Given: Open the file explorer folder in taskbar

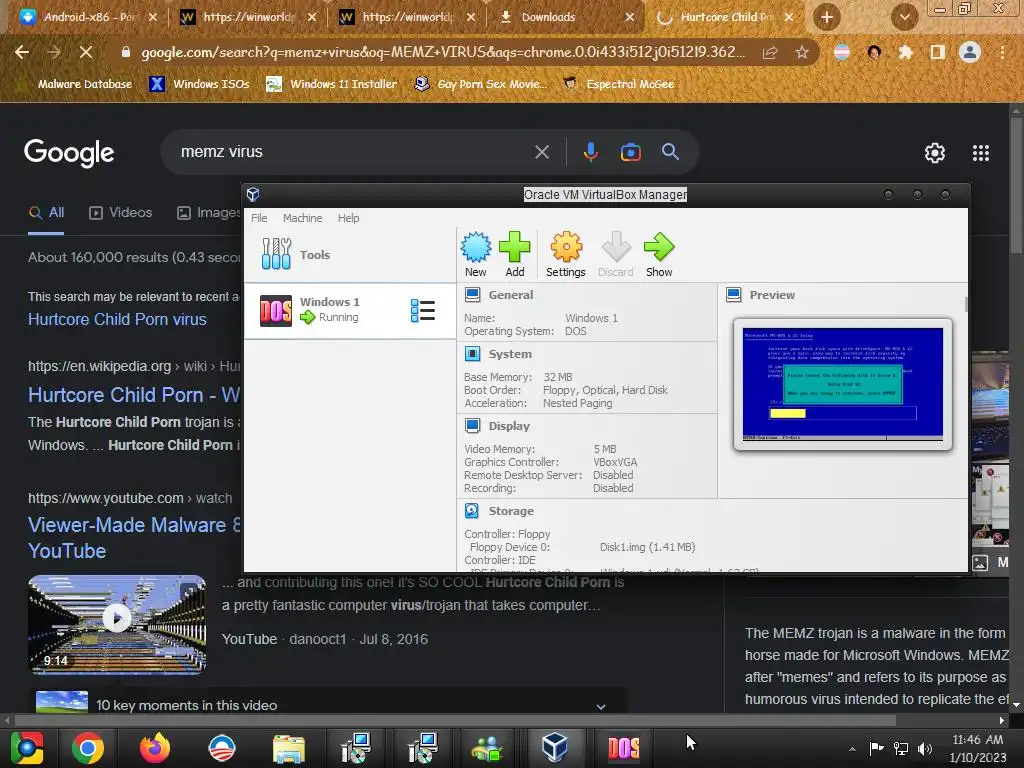Looking at the screenshot, I should point(289,748).
